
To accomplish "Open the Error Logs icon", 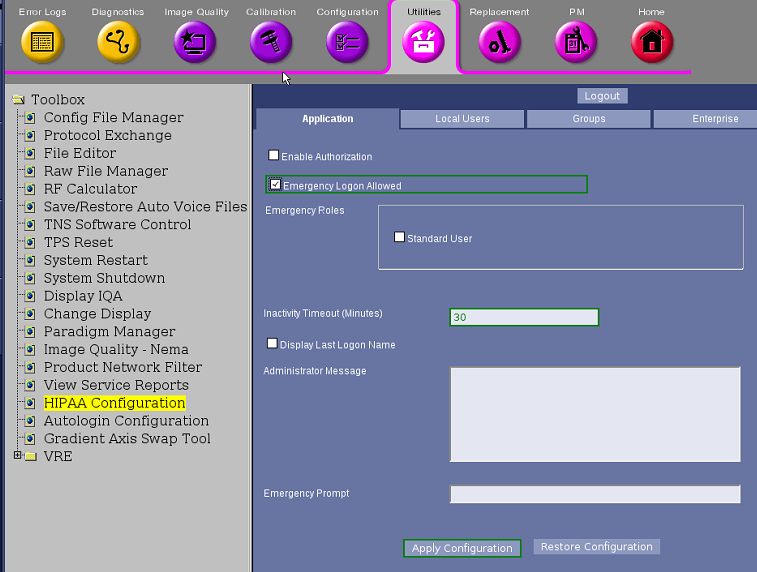I will click(42, 42).
